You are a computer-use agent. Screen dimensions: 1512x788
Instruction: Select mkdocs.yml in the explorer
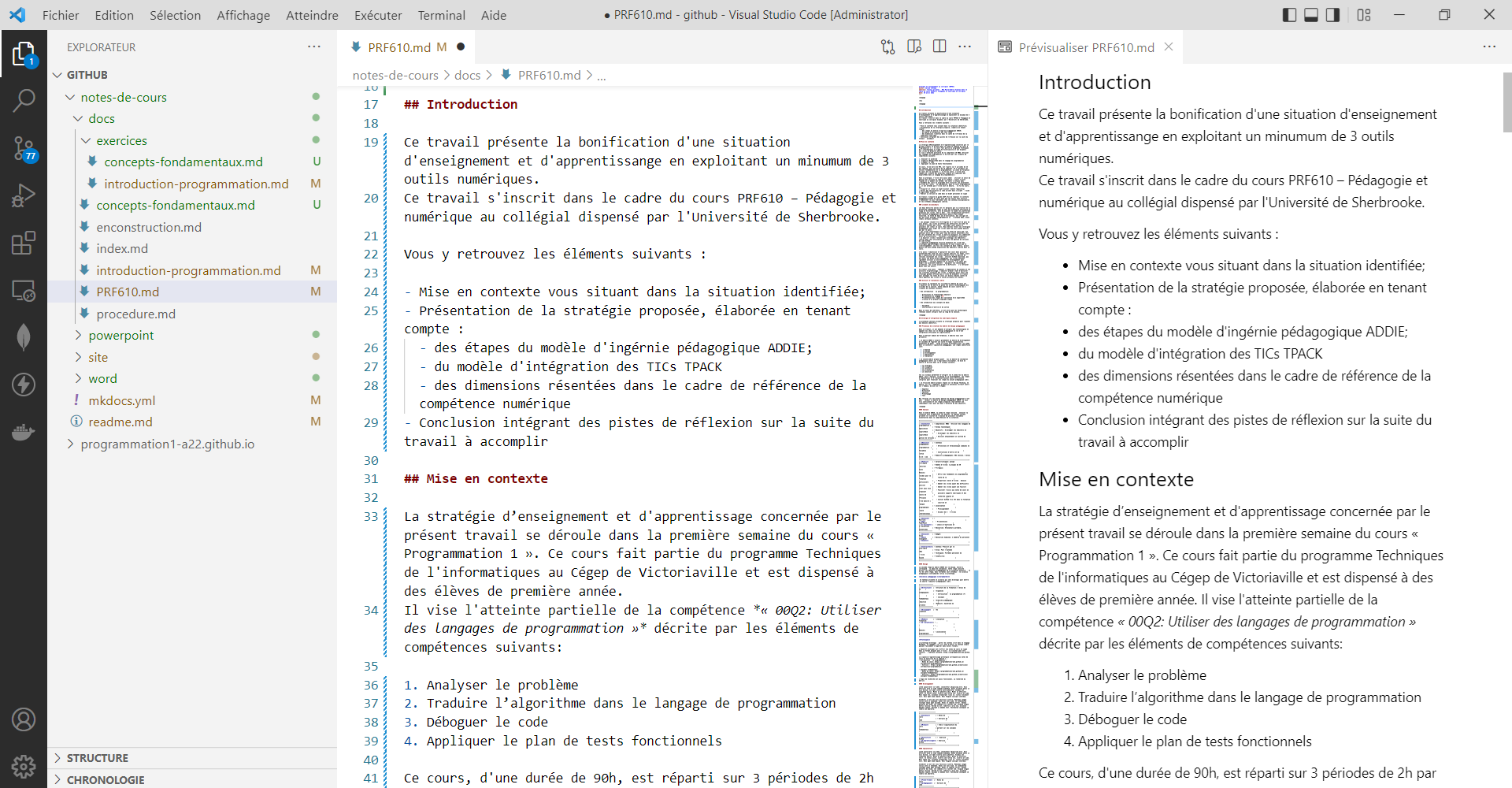124,400
